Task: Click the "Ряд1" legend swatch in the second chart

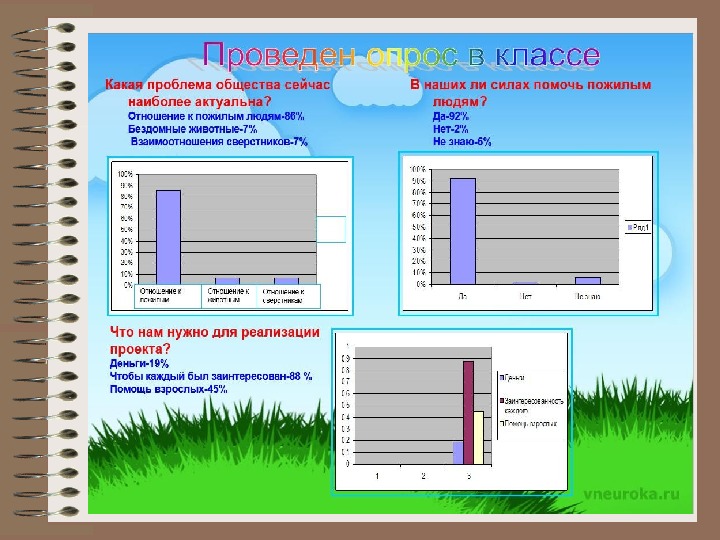Action: click(630, 227)
